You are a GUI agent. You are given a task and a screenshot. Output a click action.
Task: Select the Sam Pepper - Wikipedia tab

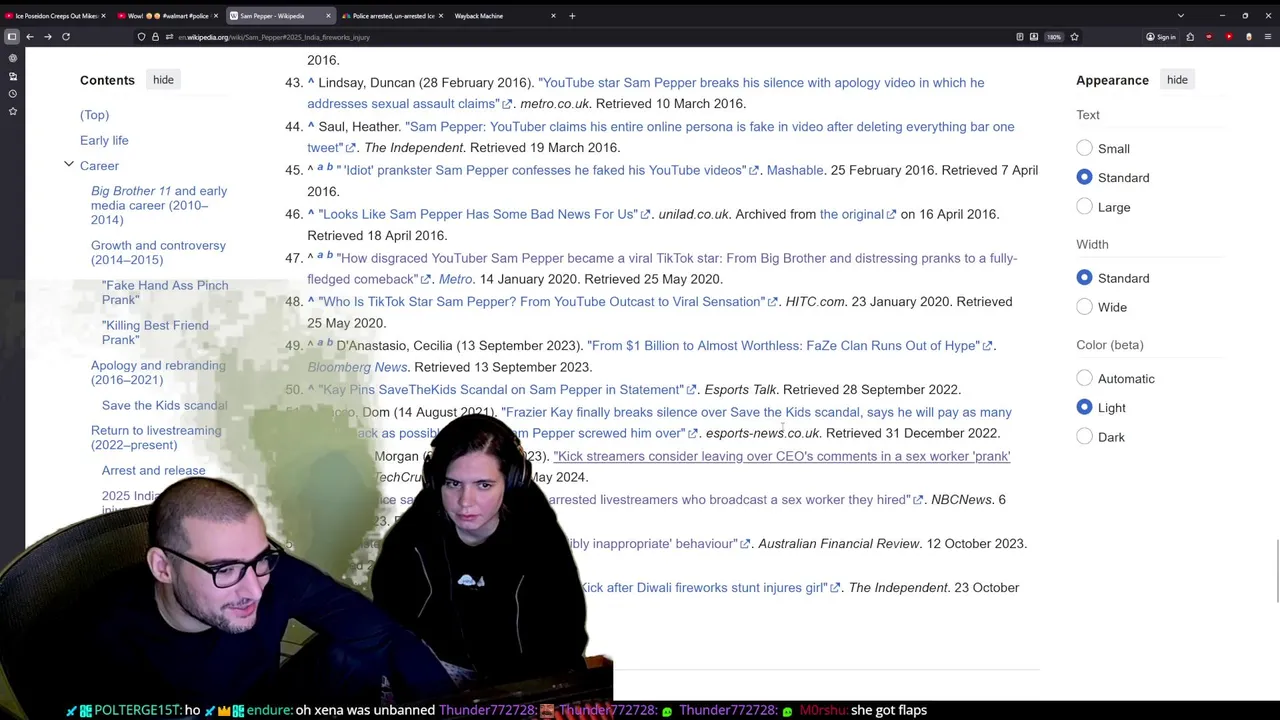click(x=279, y=16)
